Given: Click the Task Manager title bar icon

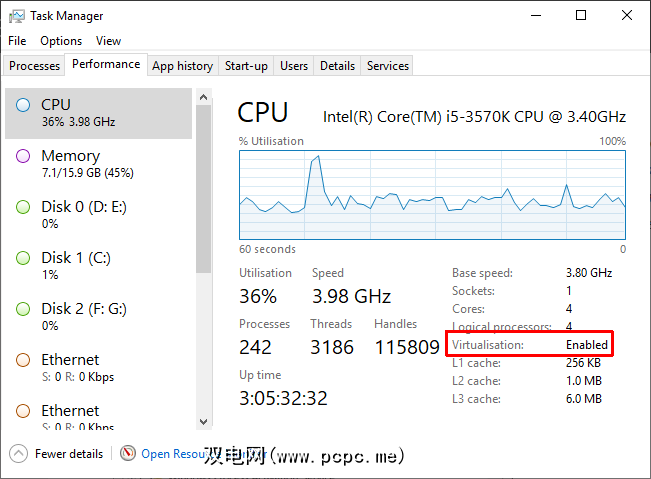Looking at the screenshot, I should pos(16,16).
